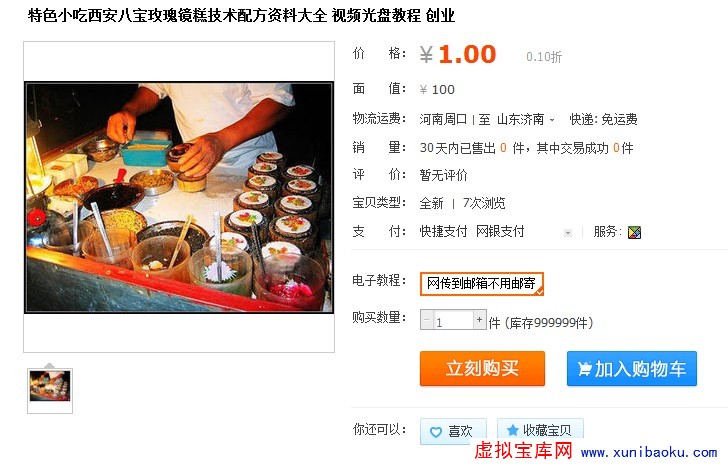Open the product title link
Image resolution: width=728 pixels, height=469 pixels.
click(x=241, y=16)
